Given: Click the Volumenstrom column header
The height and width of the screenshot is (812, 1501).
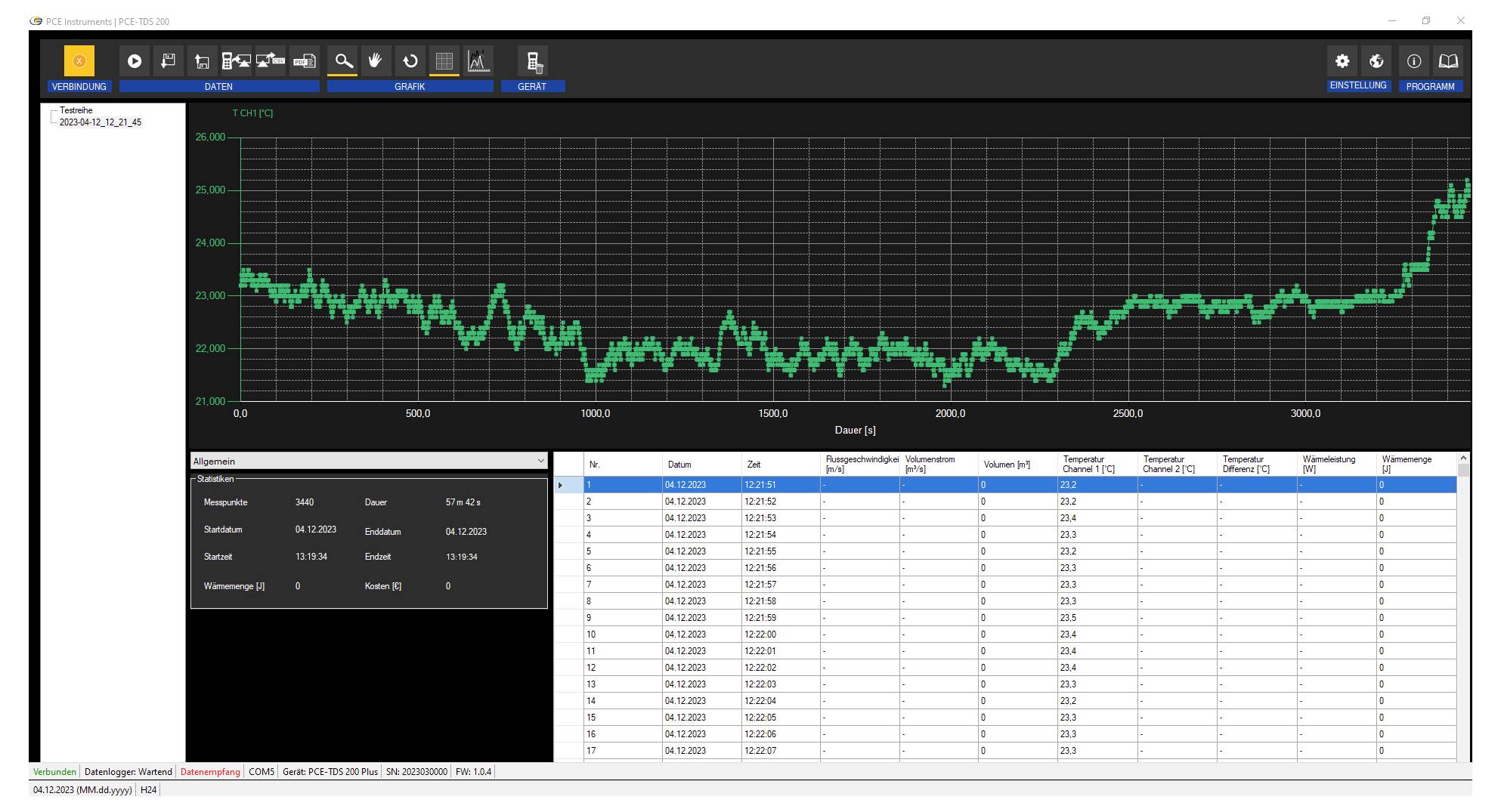Looking at the screenshot, I should [x=939, y=465].
